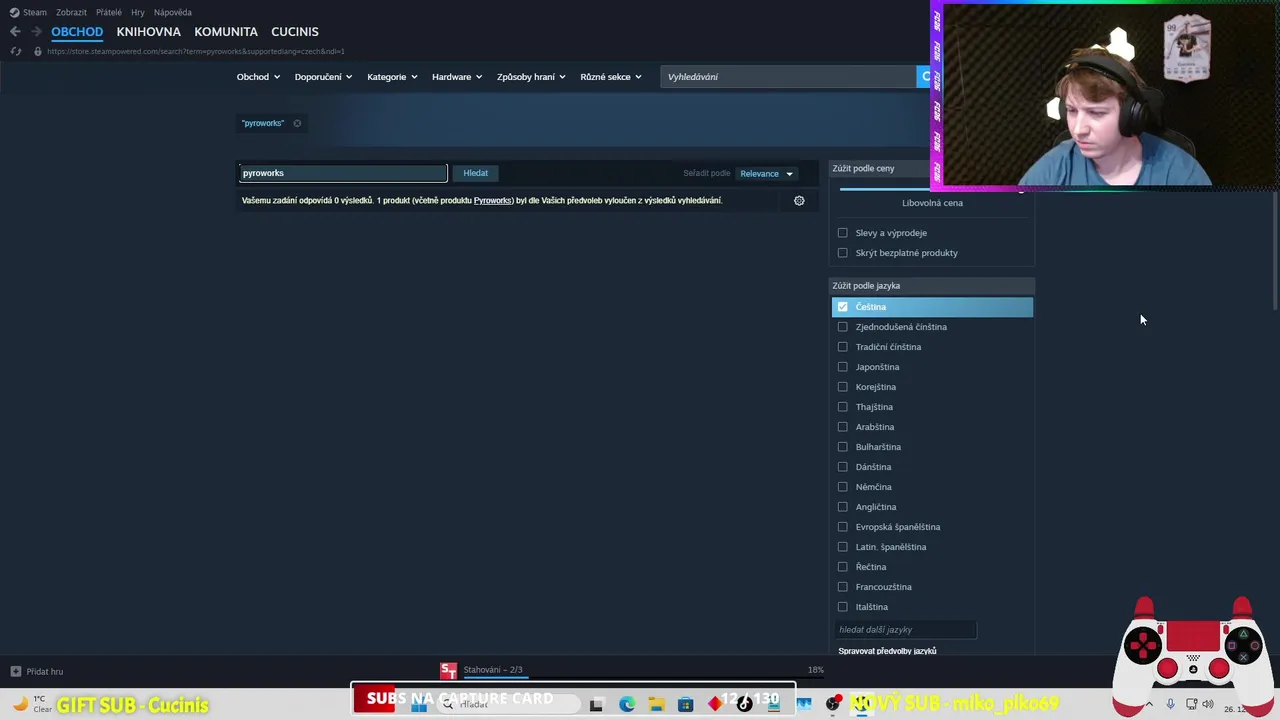Click the volume icon in system tray

(1207, 705)
